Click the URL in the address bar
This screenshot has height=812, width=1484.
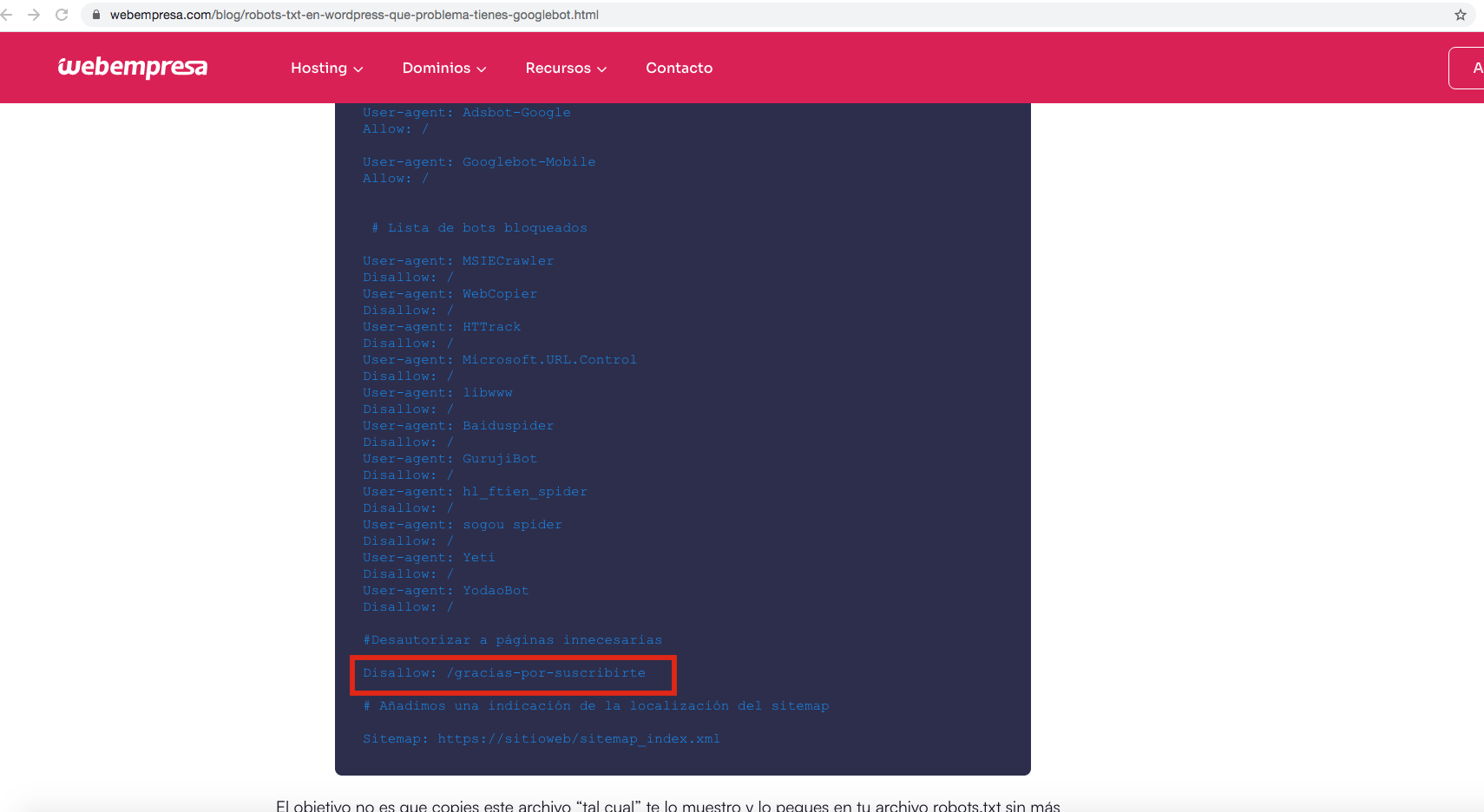pos(354,15)
